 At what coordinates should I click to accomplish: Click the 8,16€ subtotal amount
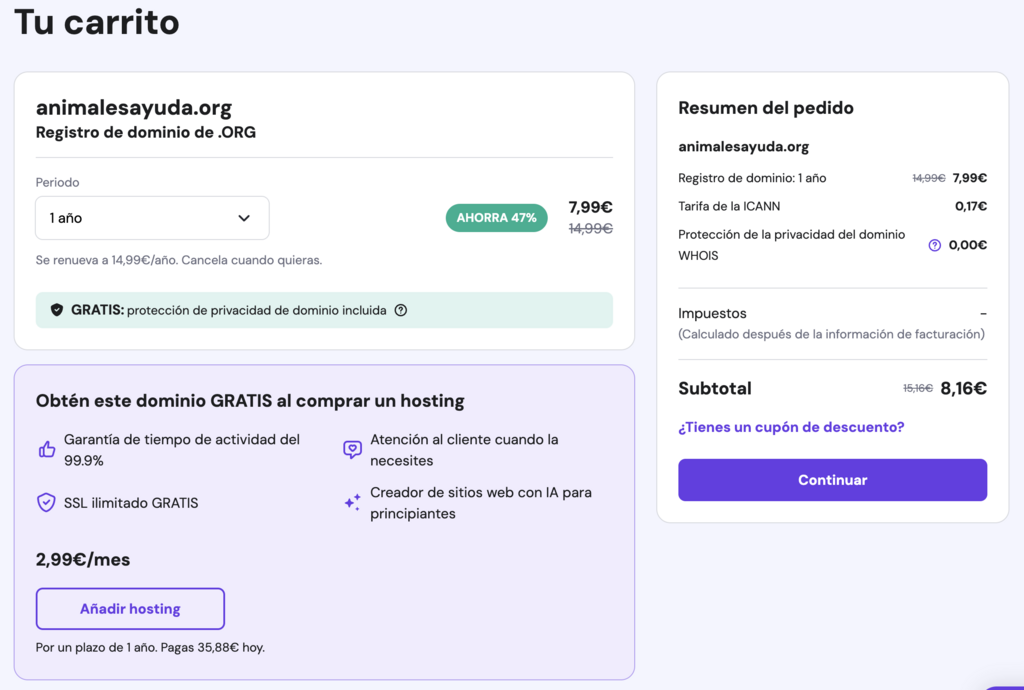[x=963, y=388]
